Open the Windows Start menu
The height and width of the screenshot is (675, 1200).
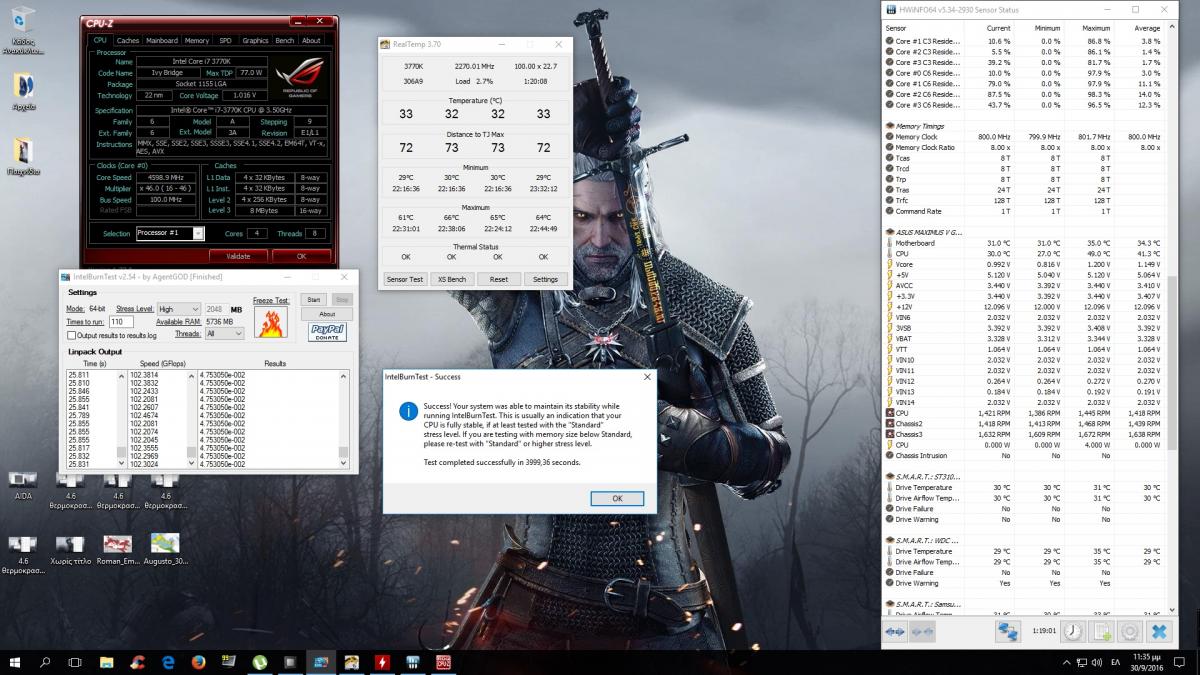coord(15,662)
